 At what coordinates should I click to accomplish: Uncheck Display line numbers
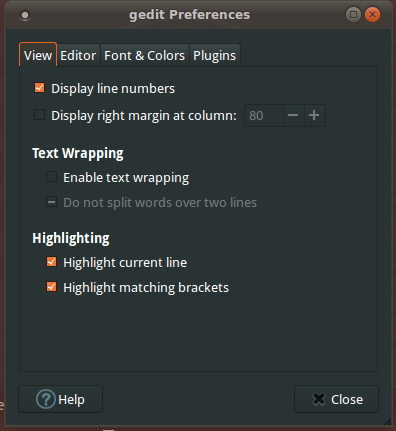pos(39,88)
